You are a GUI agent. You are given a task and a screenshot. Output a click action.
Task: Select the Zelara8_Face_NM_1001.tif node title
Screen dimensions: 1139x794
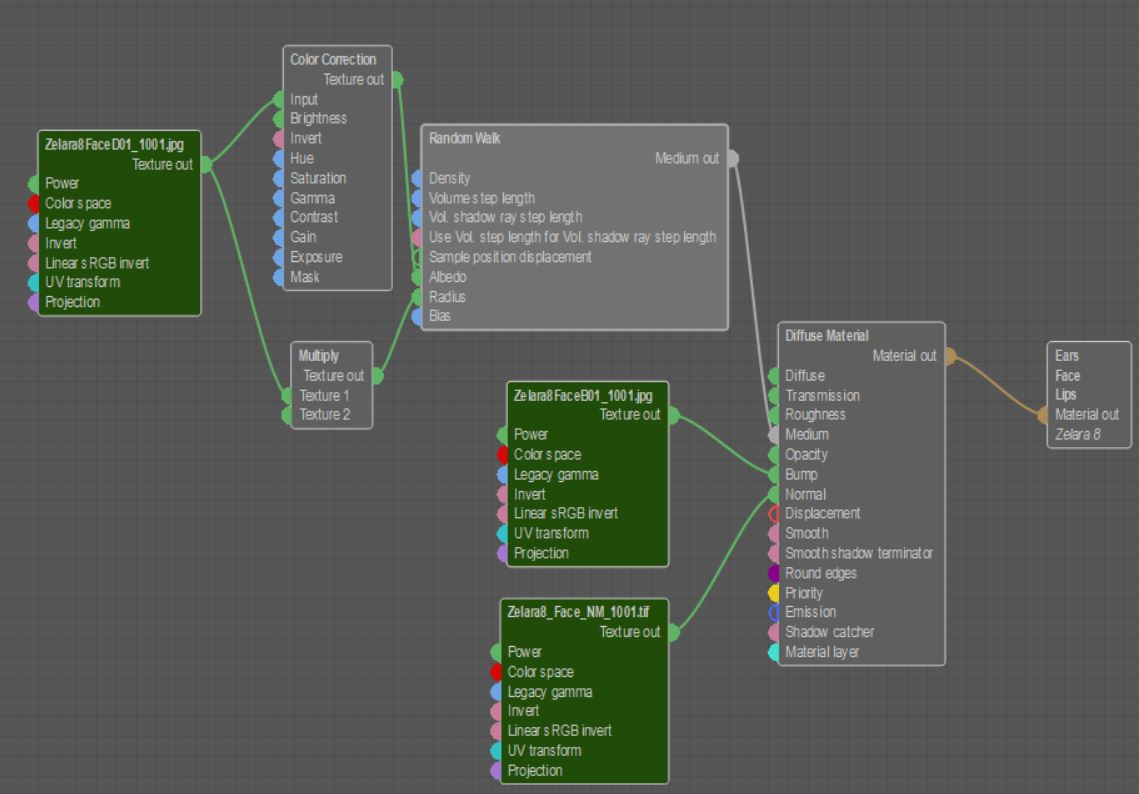[578, 612]
